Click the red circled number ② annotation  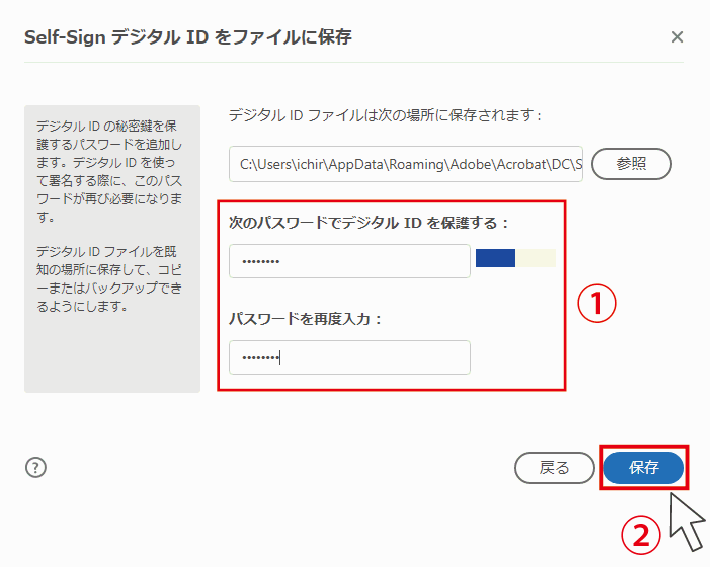641,535
